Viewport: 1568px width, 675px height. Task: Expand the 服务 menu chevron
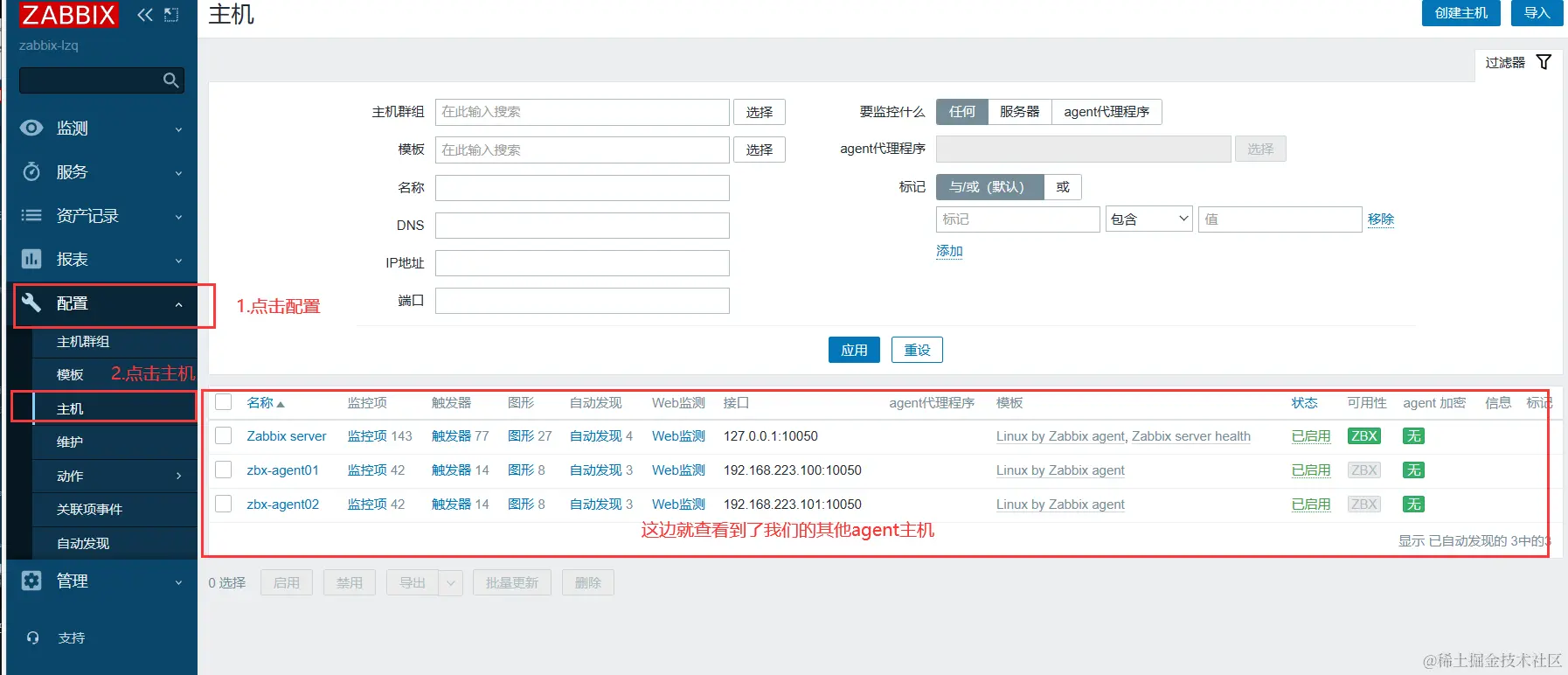[x=178, y=173]
